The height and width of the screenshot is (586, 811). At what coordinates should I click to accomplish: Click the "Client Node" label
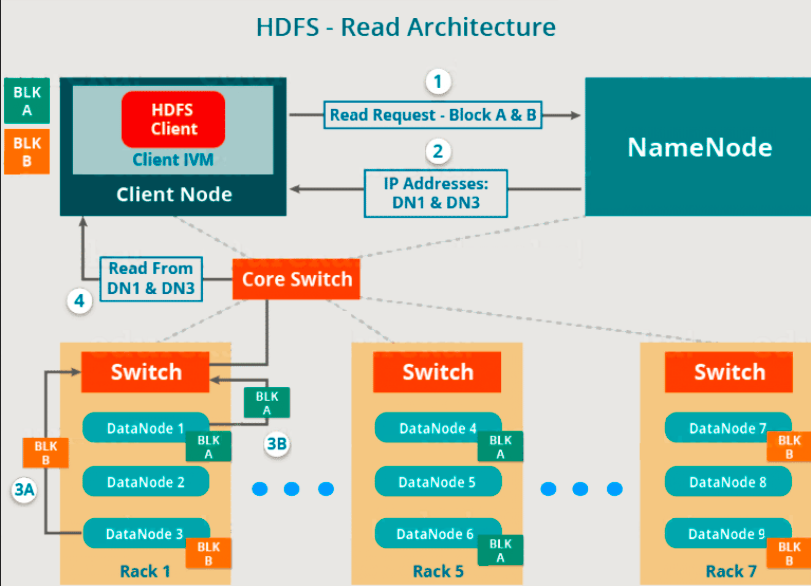[174, 194]
